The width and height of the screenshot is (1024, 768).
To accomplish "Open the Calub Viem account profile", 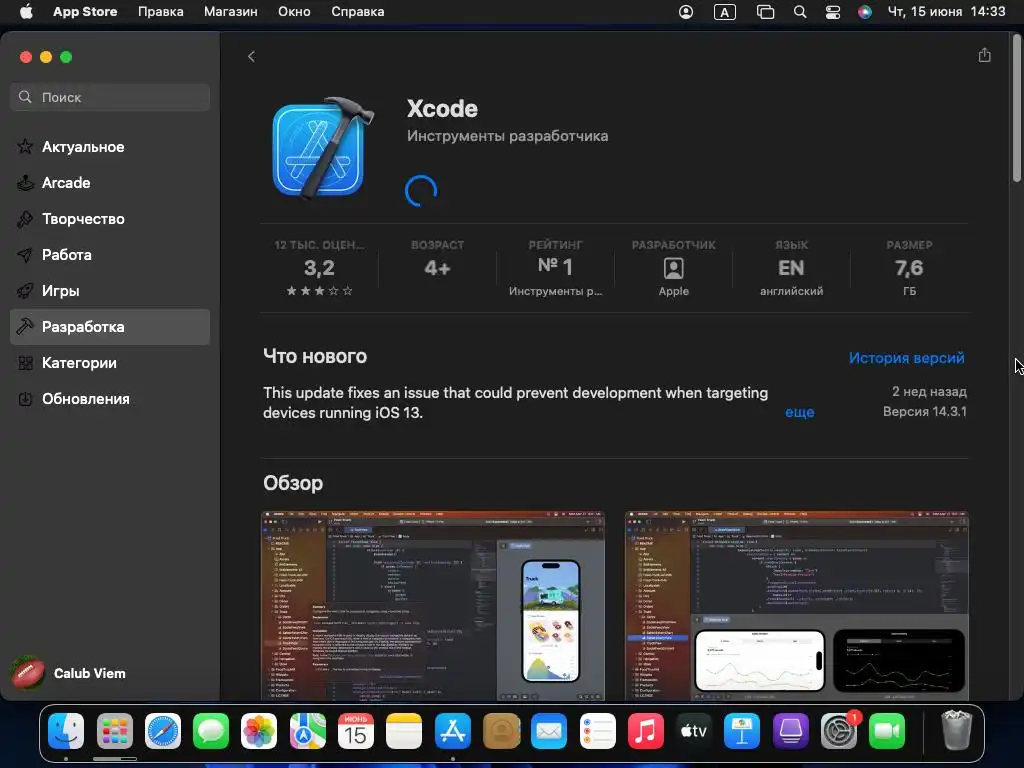I will pos(69,673).
